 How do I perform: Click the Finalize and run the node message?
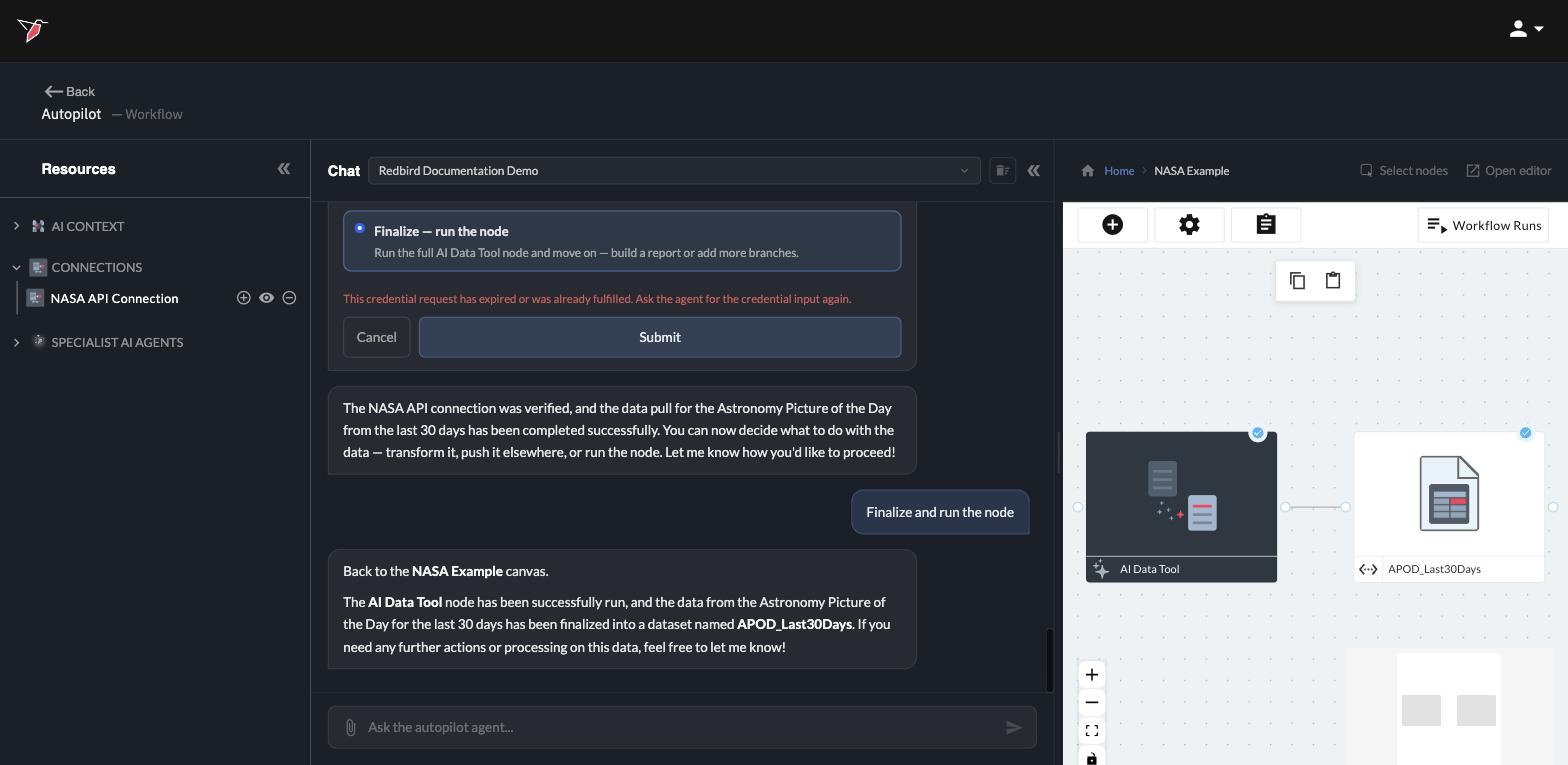[940, 512]
